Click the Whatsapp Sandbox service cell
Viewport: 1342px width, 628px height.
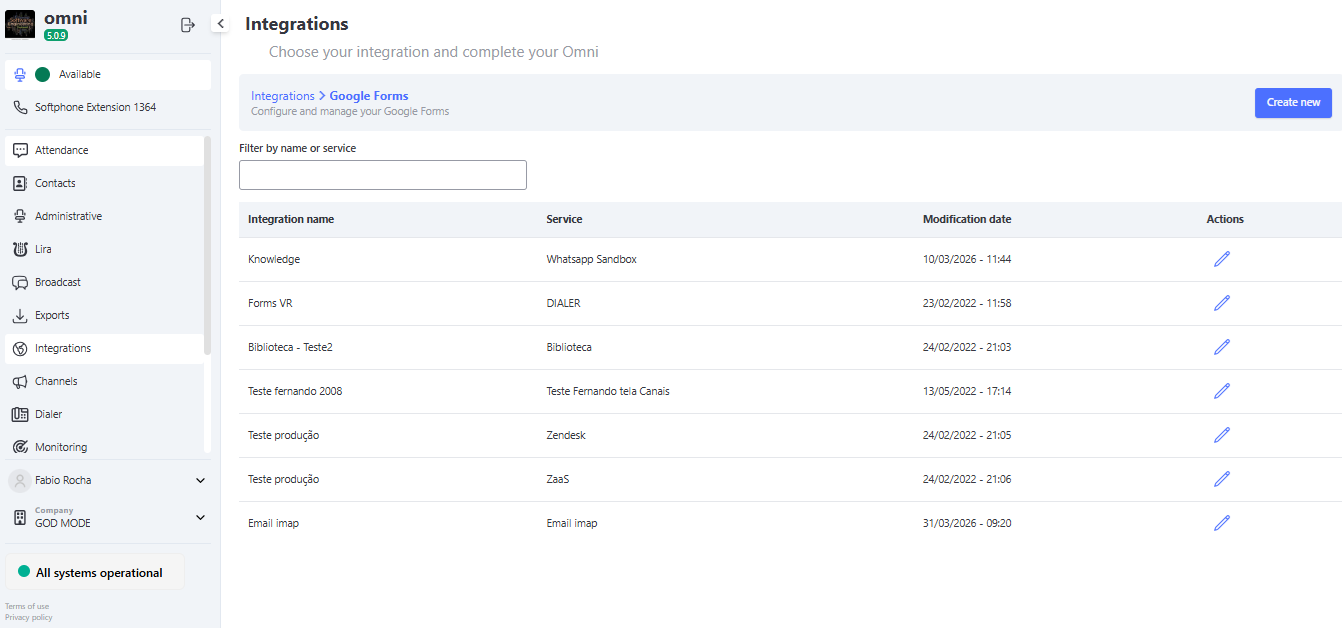tap(592, 259)
